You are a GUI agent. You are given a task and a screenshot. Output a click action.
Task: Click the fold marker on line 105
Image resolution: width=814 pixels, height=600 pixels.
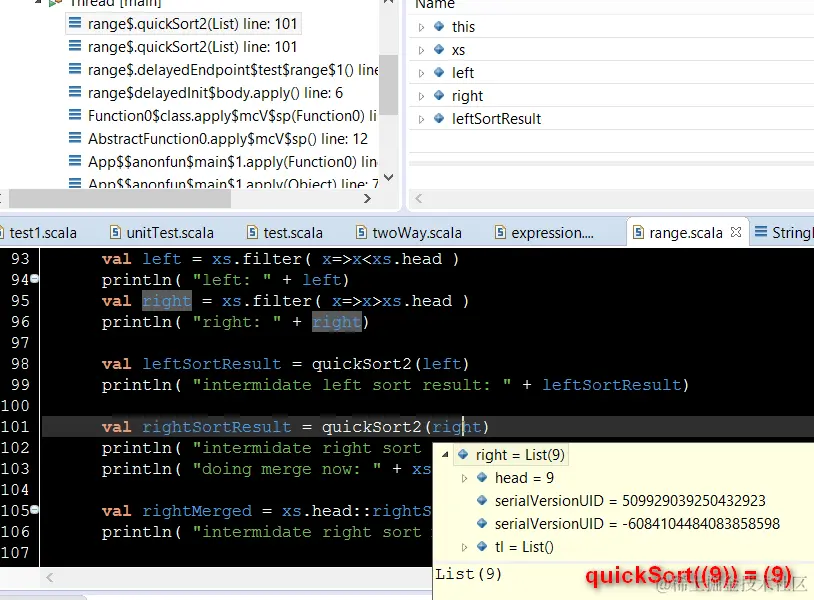35,510
